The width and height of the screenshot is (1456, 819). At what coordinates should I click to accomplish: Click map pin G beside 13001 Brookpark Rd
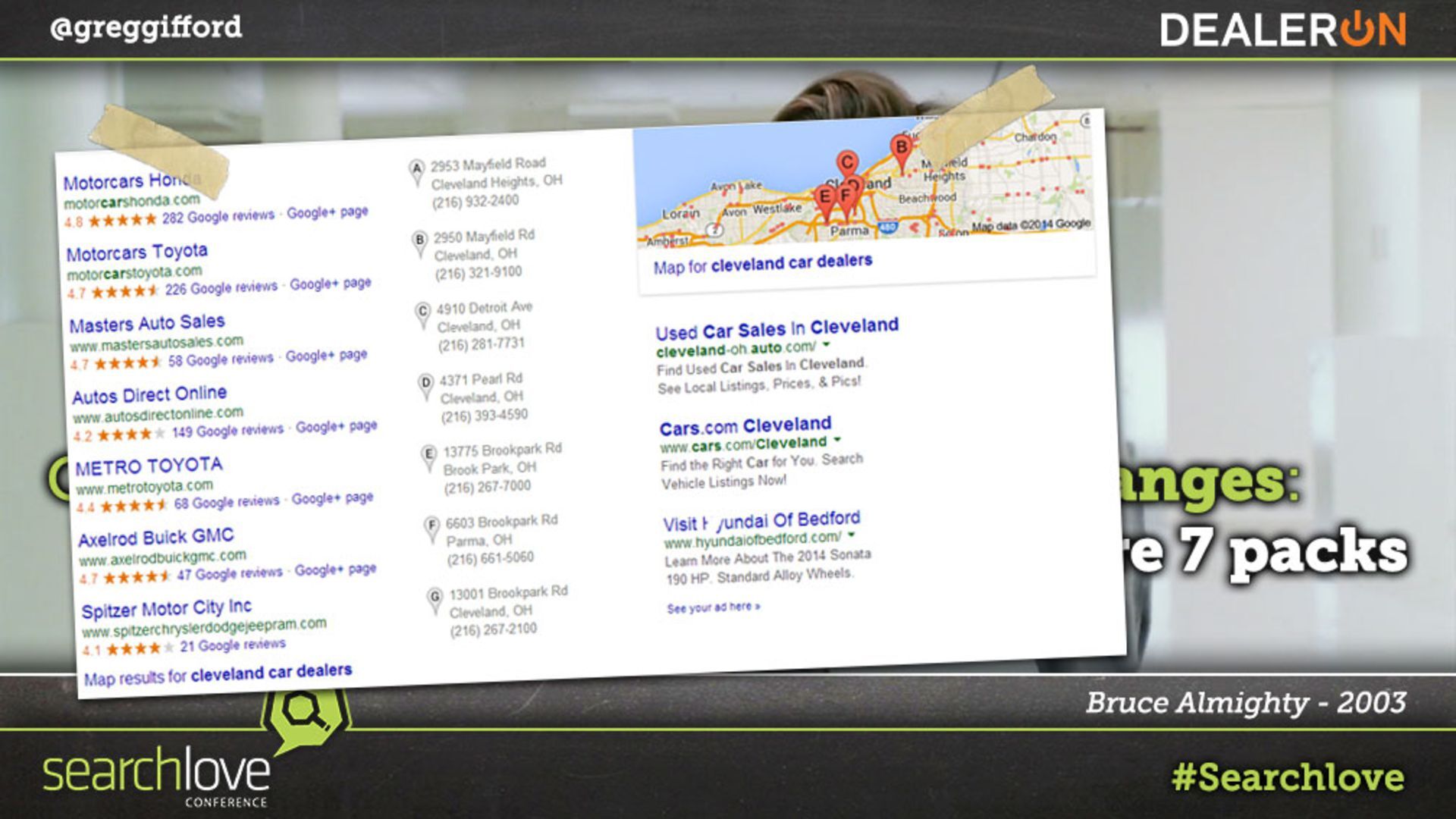point(435,600)
